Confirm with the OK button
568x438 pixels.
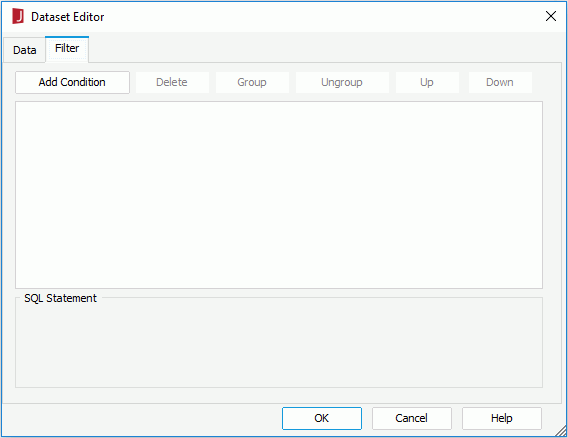pyautogui.click(x=322, y=418)
